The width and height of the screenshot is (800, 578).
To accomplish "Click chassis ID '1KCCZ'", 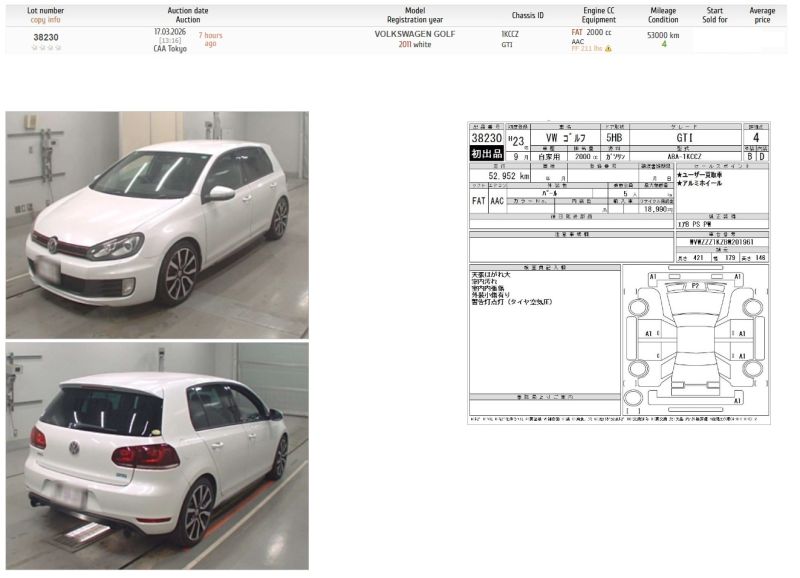I will 510,34.
